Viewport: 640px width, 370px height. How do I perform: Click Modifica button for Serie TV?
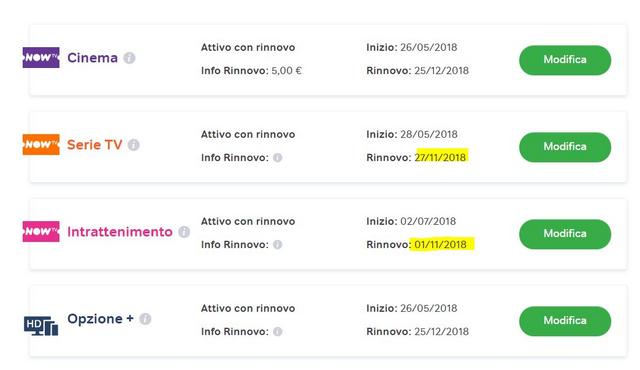(565, 147)
